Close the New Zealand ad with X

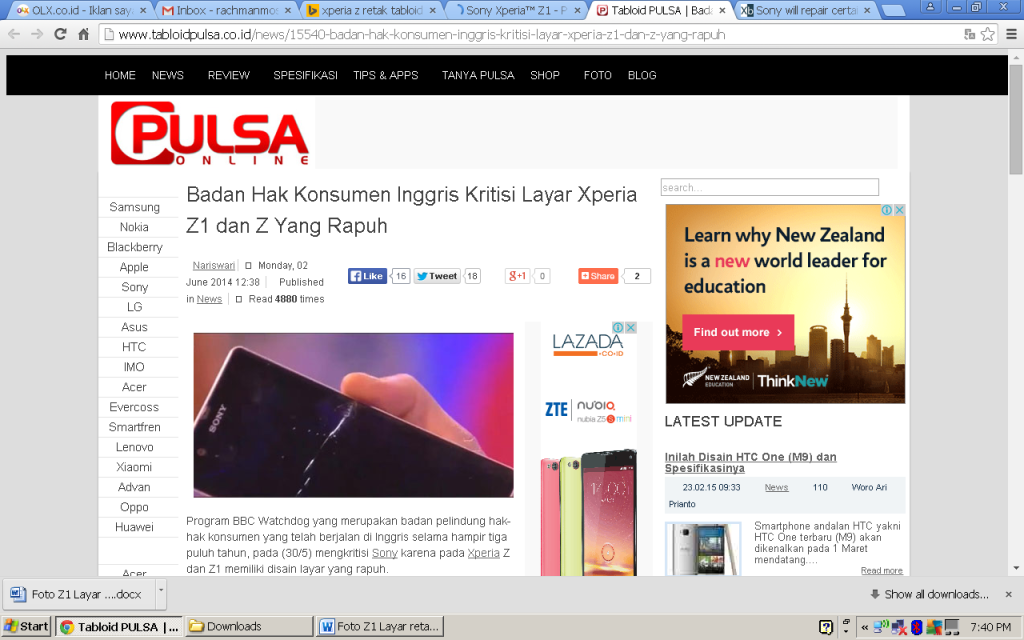899,210
